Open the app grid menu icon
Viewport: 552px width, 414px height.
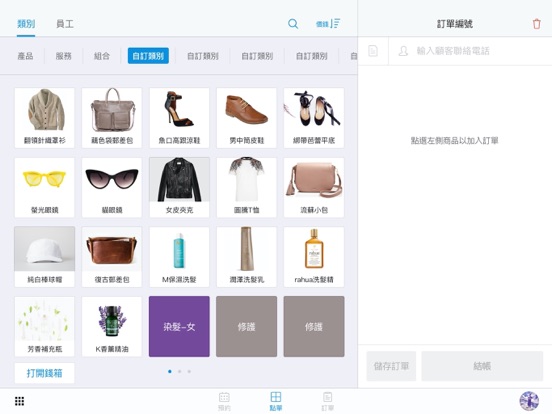pos(19,401)
